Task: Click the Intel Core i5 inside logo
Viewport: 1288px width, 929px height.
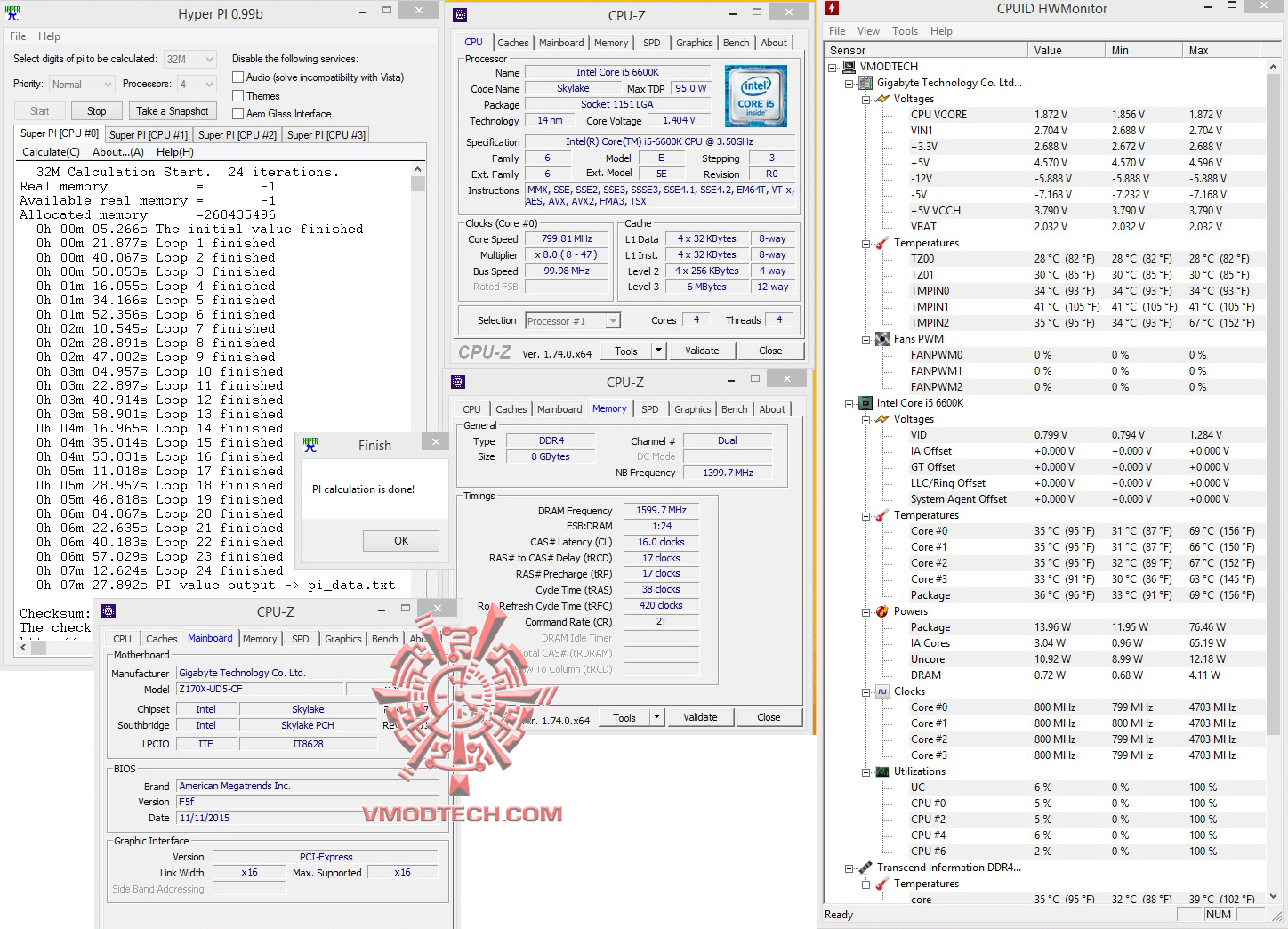Action: tap(755, 96)
